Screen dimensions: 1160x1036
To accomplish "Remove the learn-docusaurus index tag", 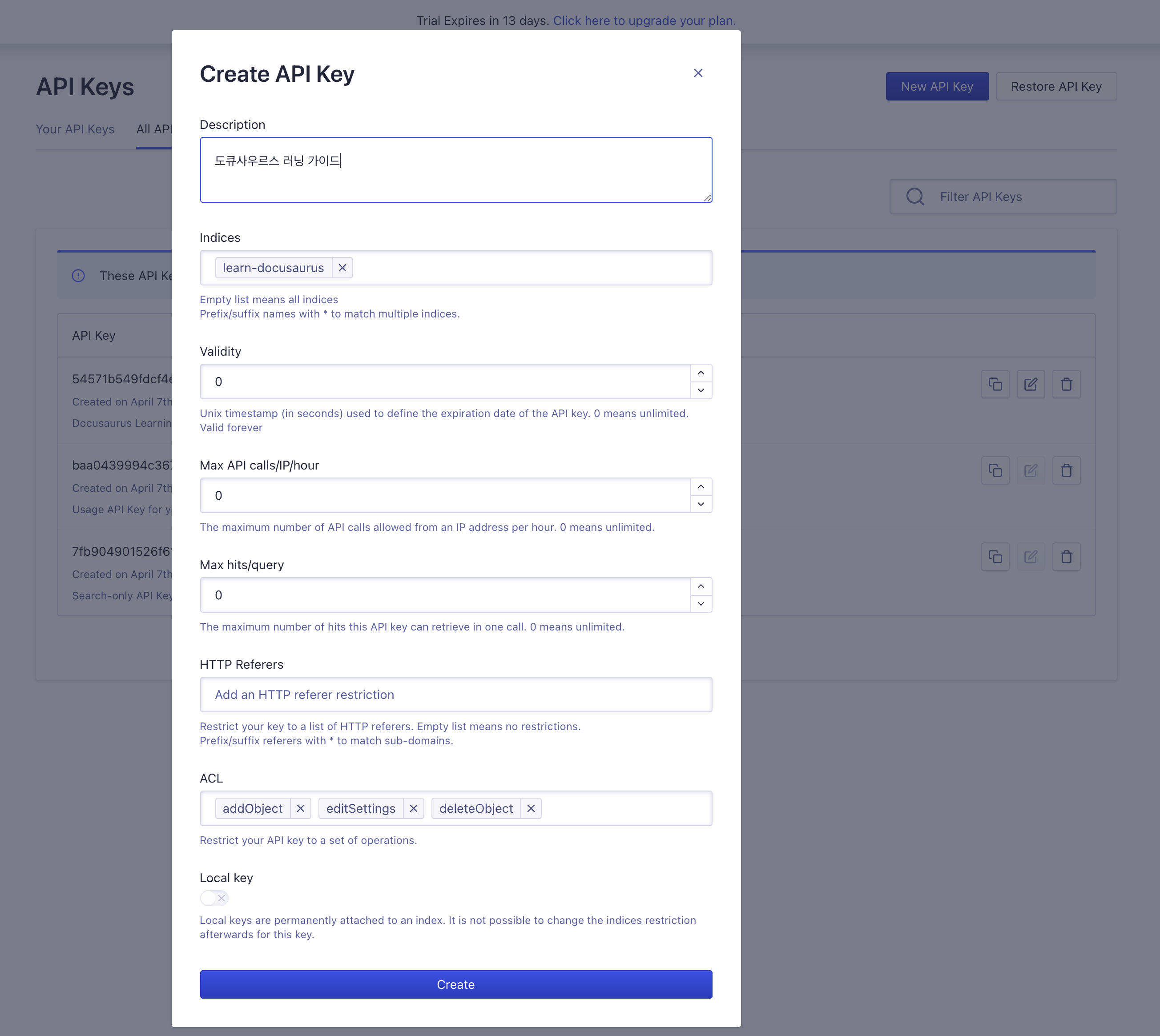I will tap(342, 268).
